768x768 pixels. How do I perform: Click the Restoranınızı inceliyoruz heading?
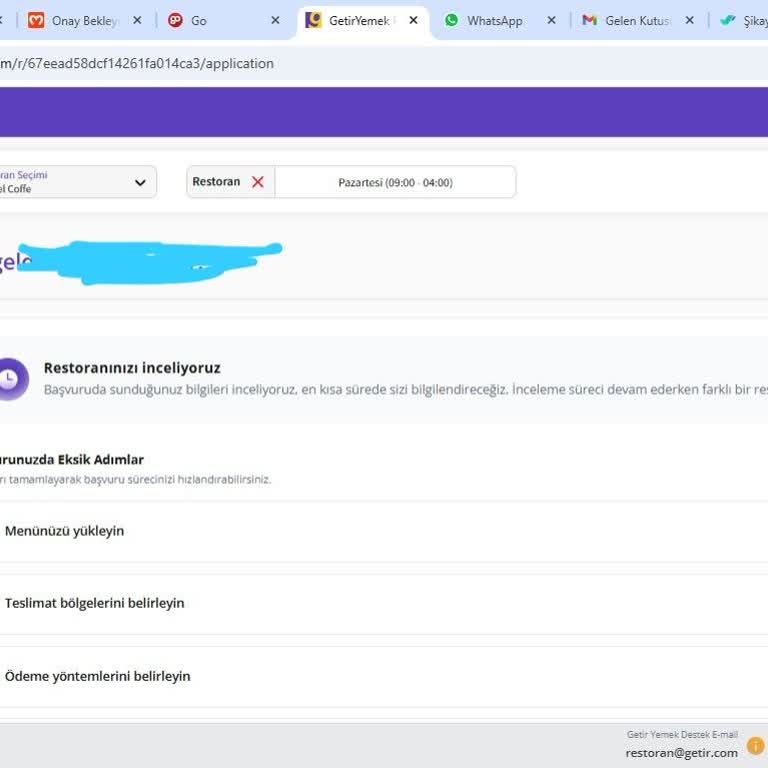tap(132, 368)
